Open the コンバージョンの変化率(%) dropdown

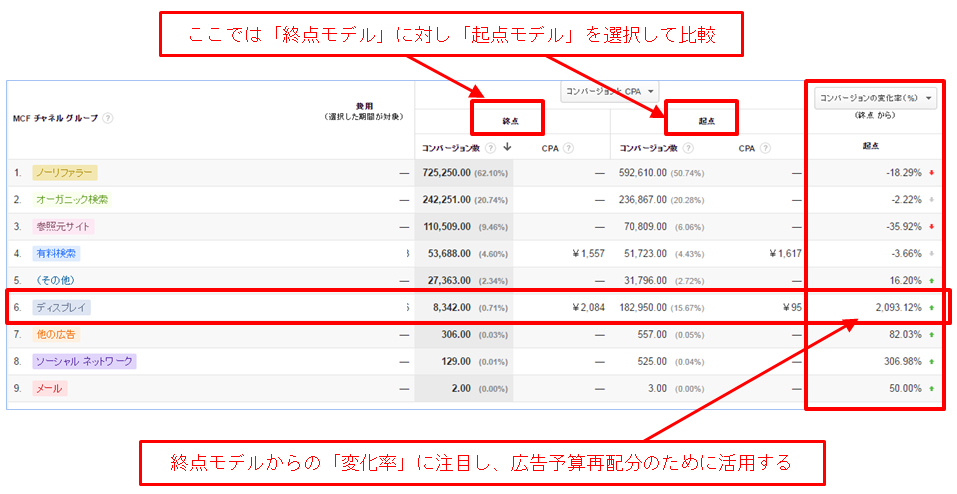click(876, 98)
